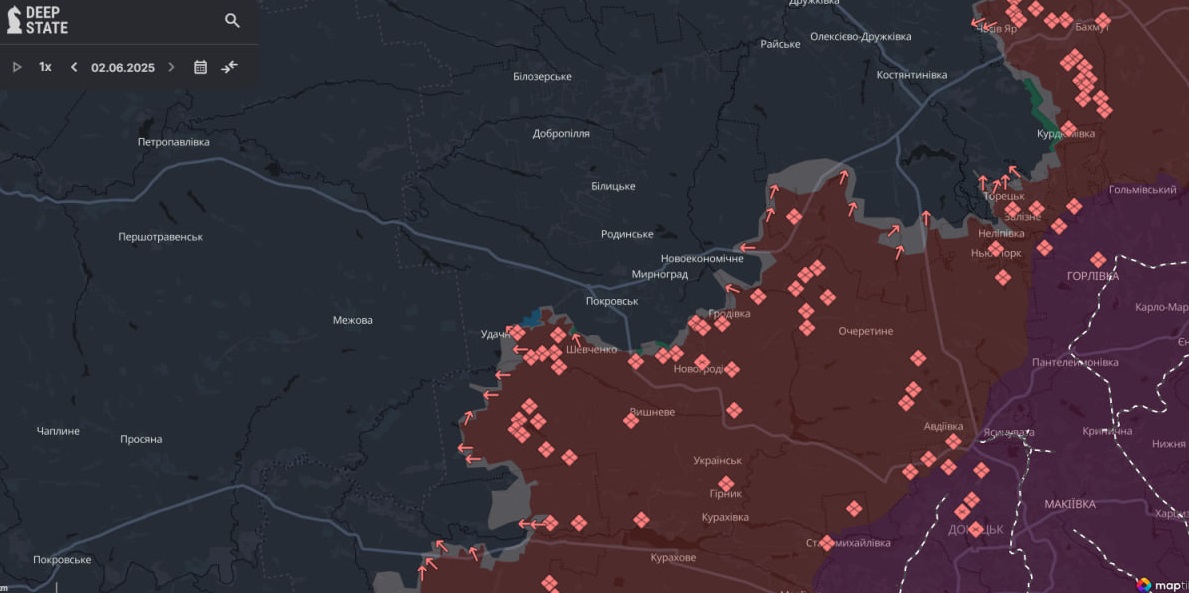Advance to the next date
The image size is (1189, 593).
click(x=171, y=67)
